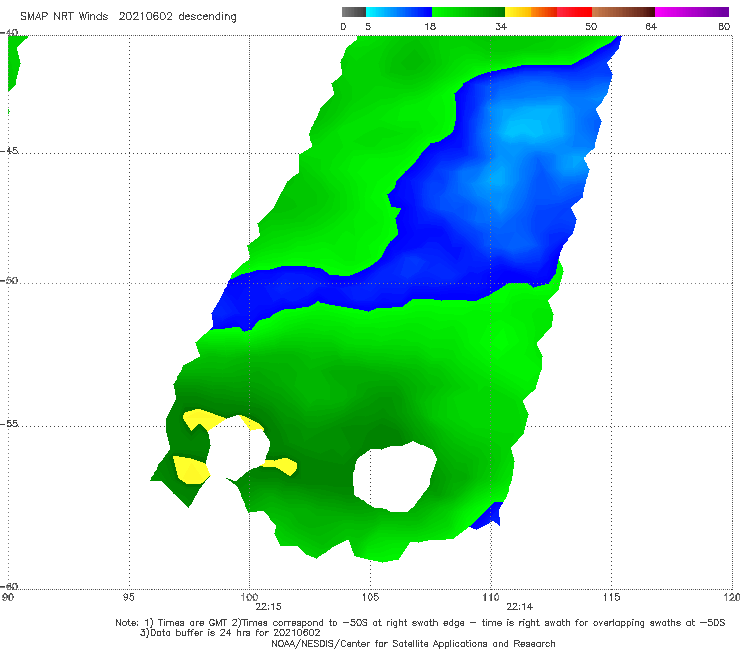Click the note '3)Data buffer is 24 hrs'

click(230, 633)
